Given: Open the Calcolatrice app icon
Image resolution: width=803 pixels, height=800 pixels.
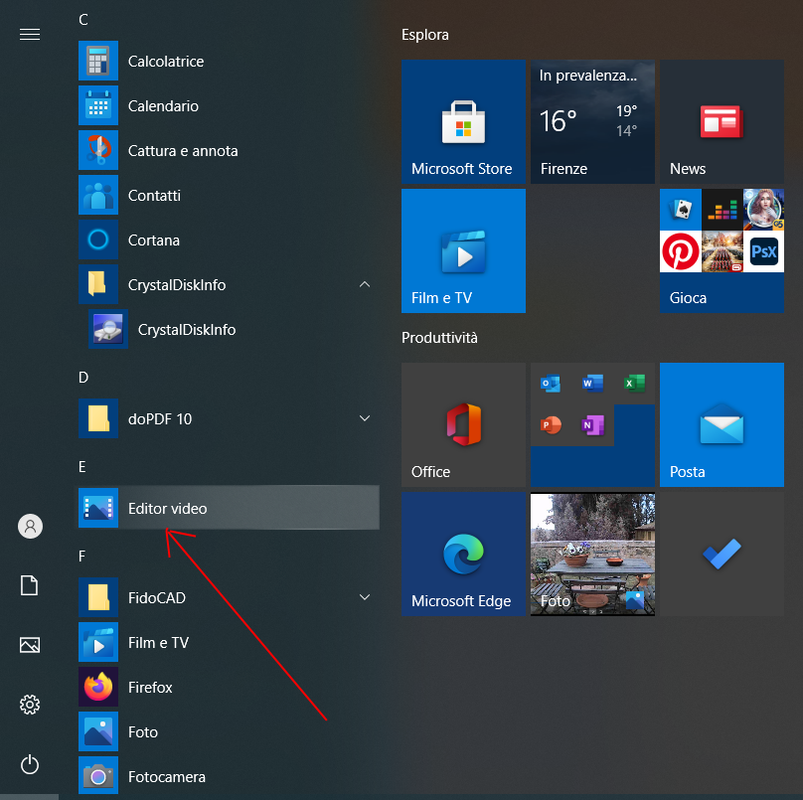Looking at the screenshot, I should click(98, 61).
